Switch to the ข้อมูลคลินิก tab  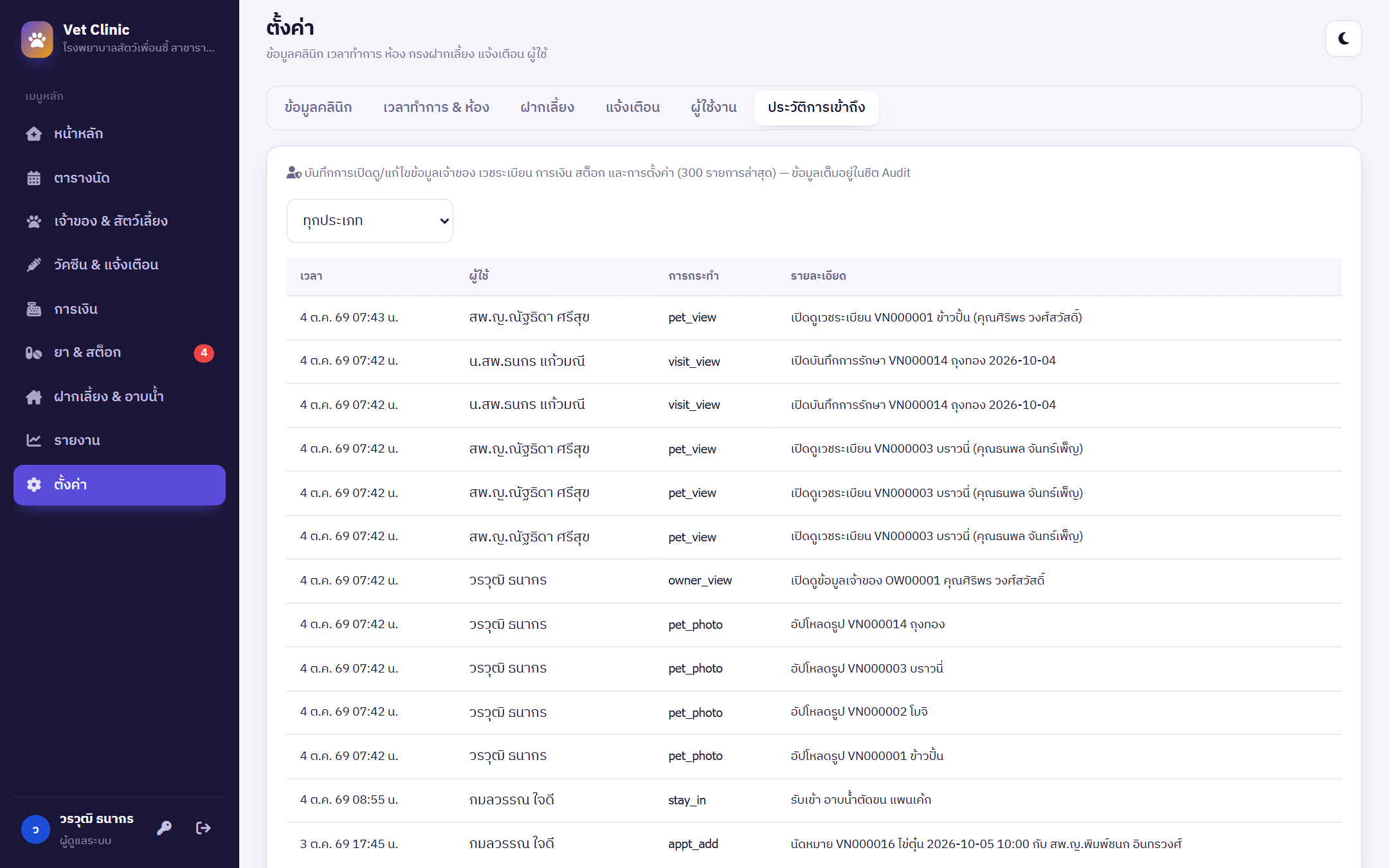click(318, 107)
